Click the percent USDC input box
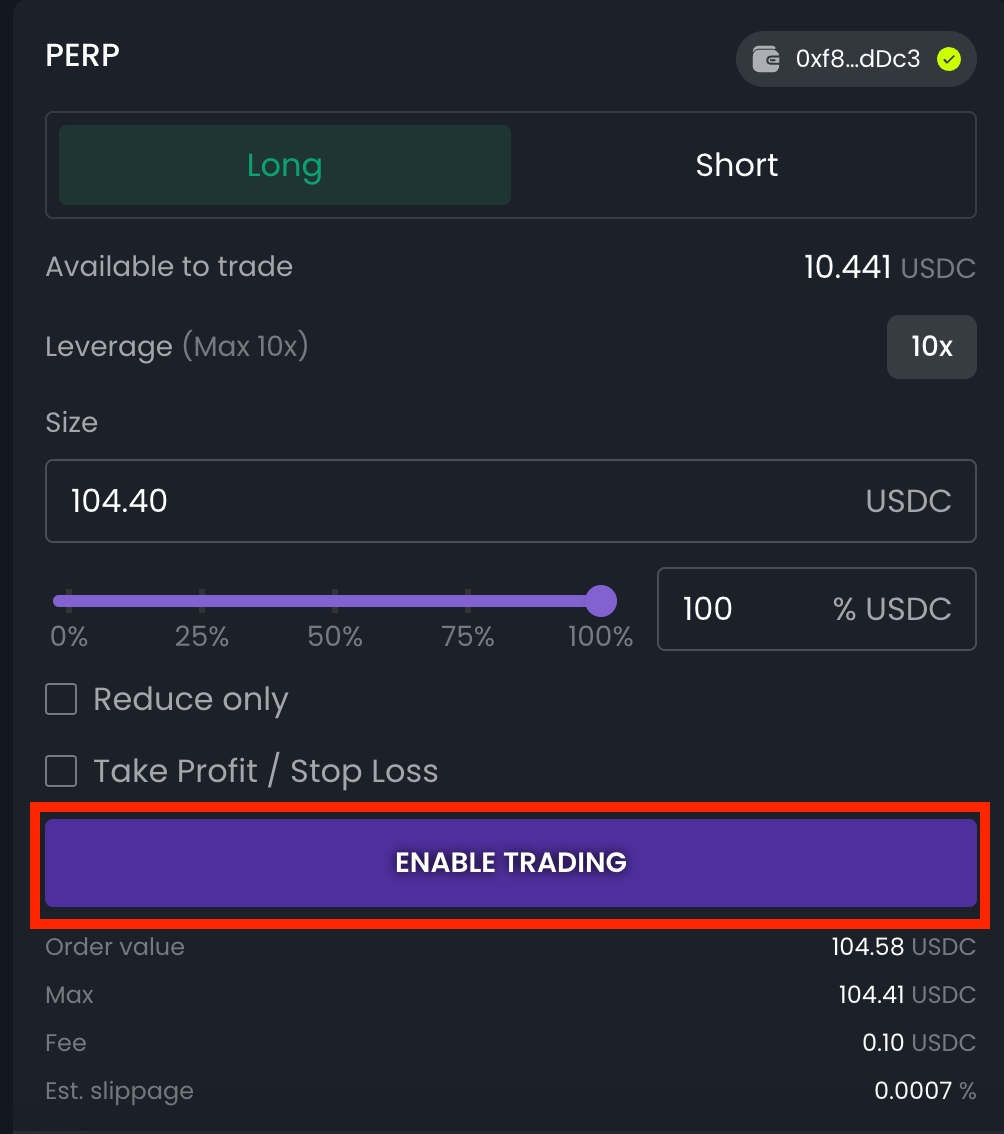The image size is (1004, 1134). click(x=750, y=609)
